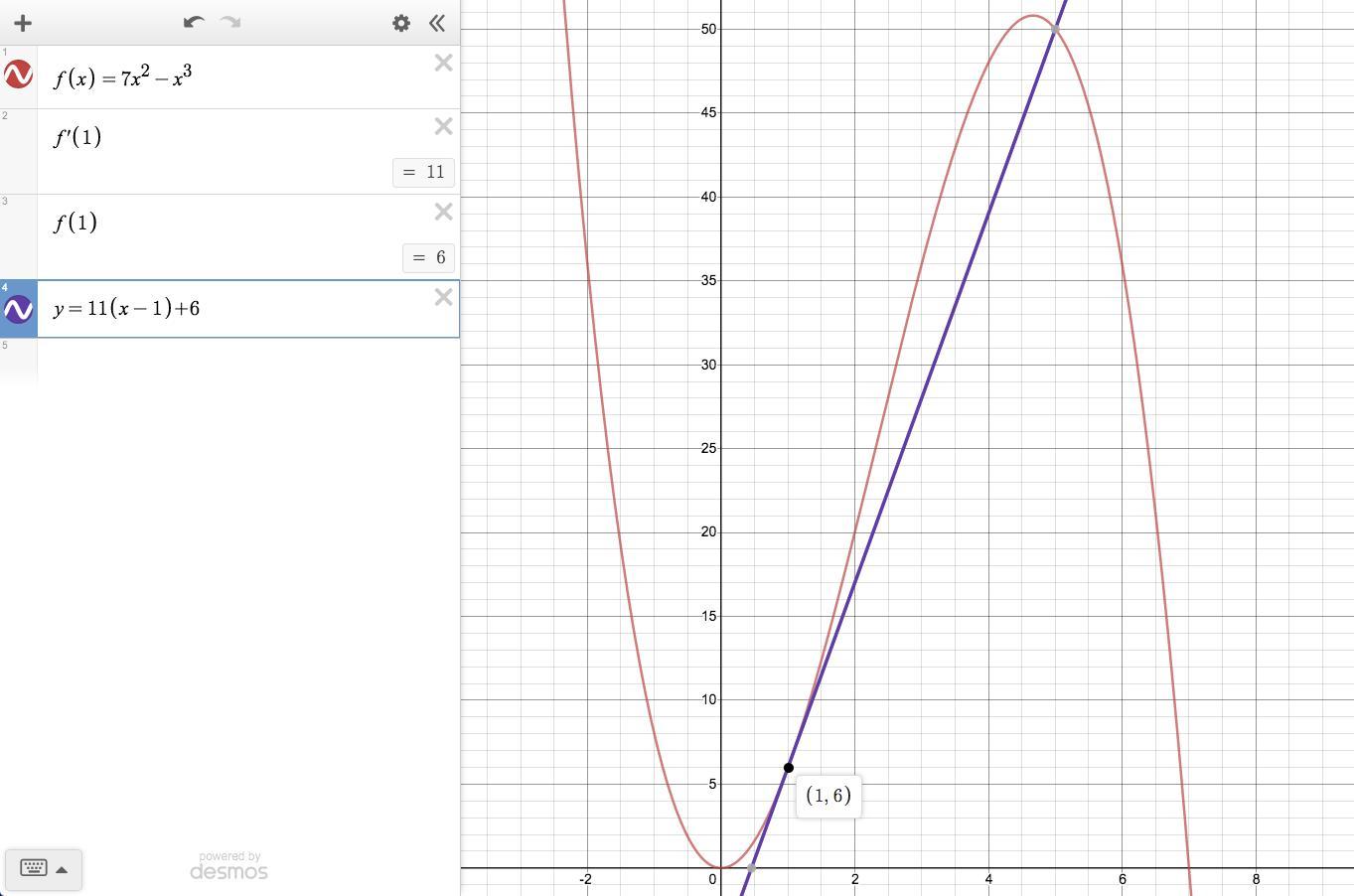Collapse the expression list panel
Viewport: 1354px width, 896px height.
(x=437, y=23)
